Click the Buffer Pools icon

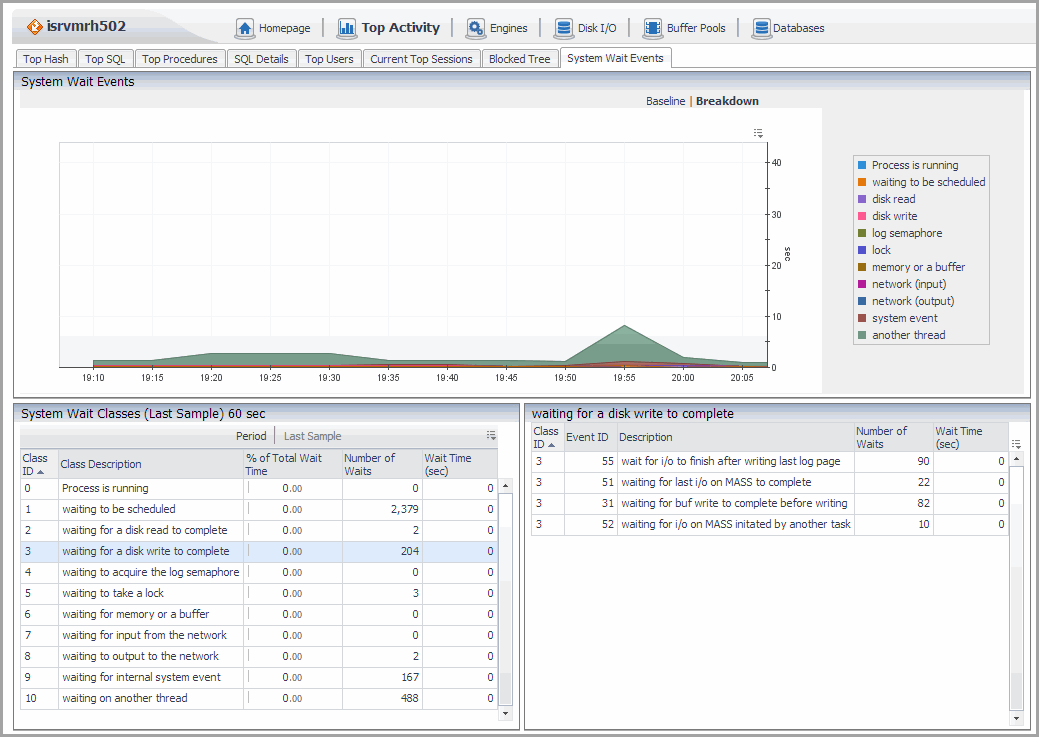tap(653, 28)
